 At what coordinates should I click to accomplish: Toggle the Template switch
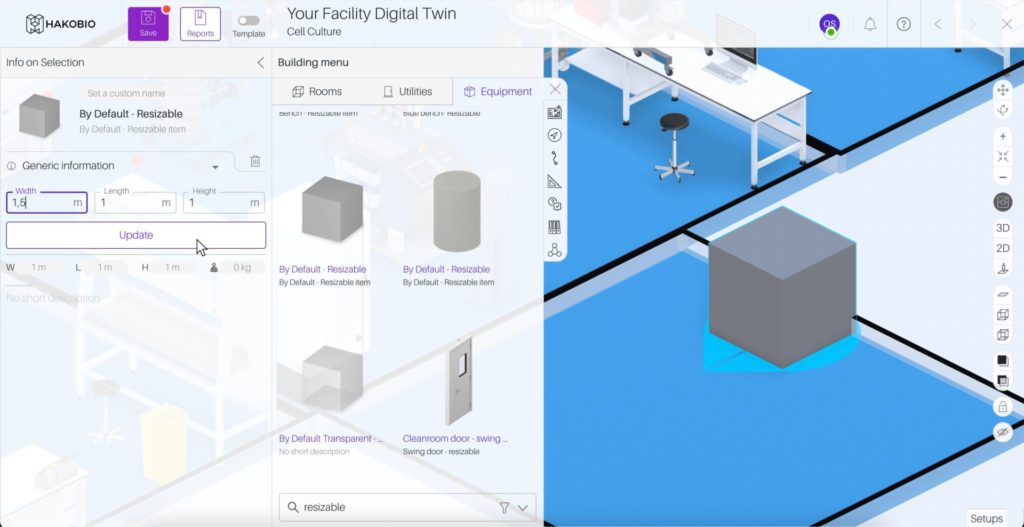[x=248, y=20]
